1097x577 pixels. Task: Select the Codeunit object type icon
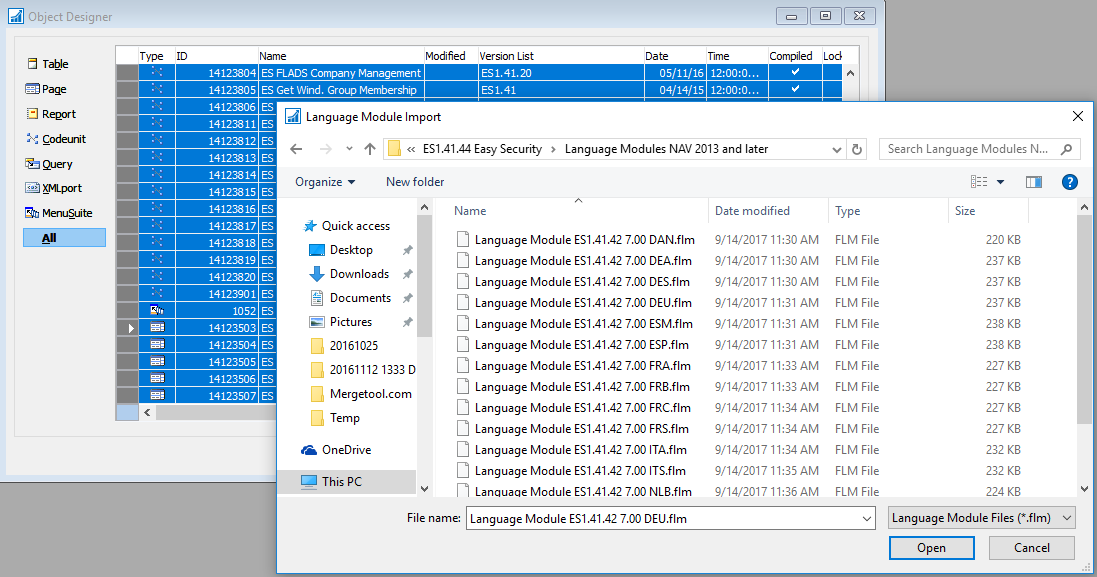click(x=33, y=139)
